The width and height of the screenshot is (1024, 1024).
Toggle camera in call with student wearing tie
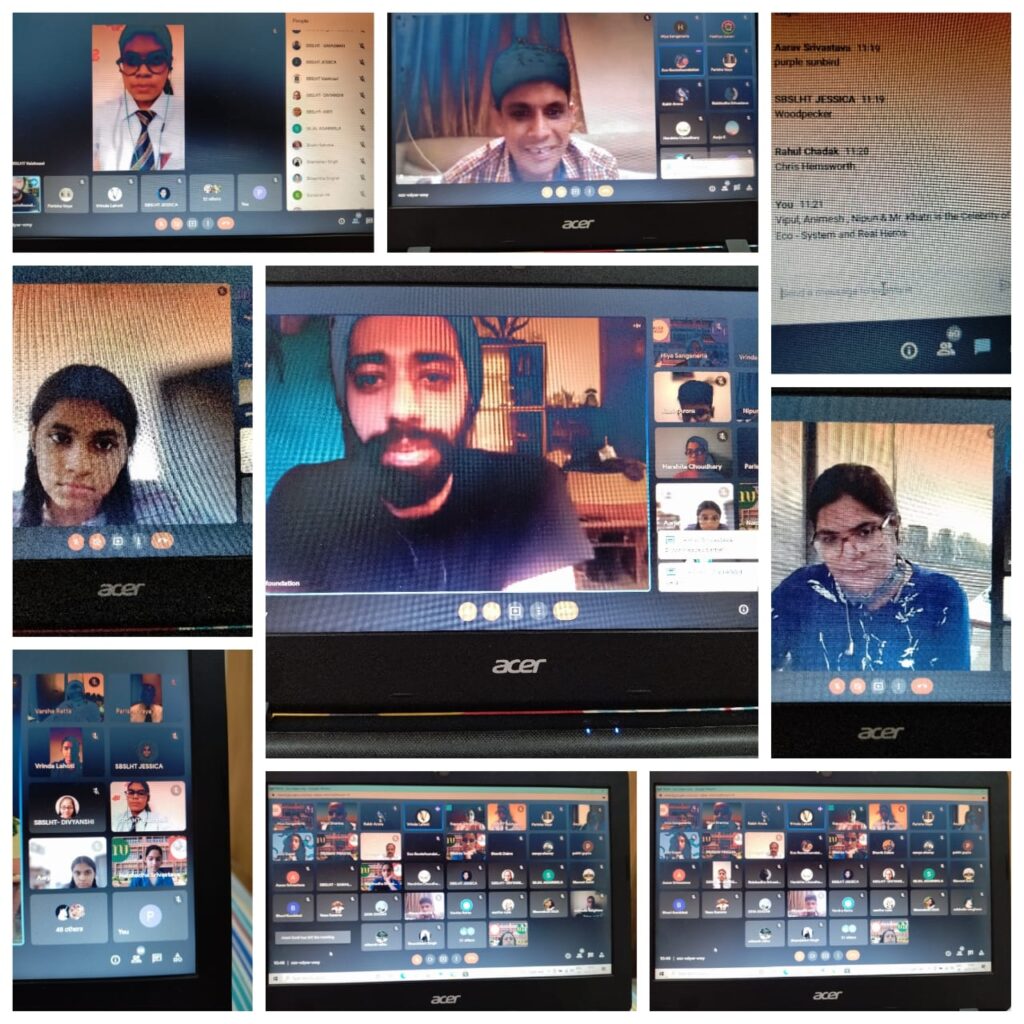click(x=176, y=223)
